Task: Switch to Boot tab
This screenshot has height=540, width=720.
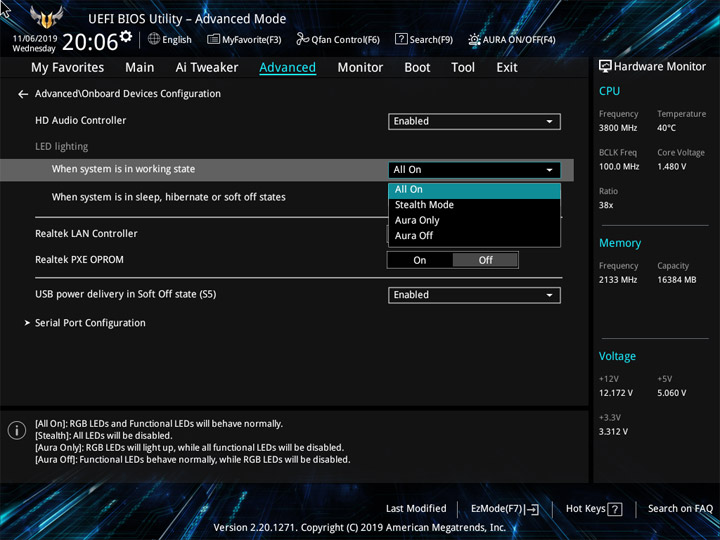Action: (x=417, y=68)
